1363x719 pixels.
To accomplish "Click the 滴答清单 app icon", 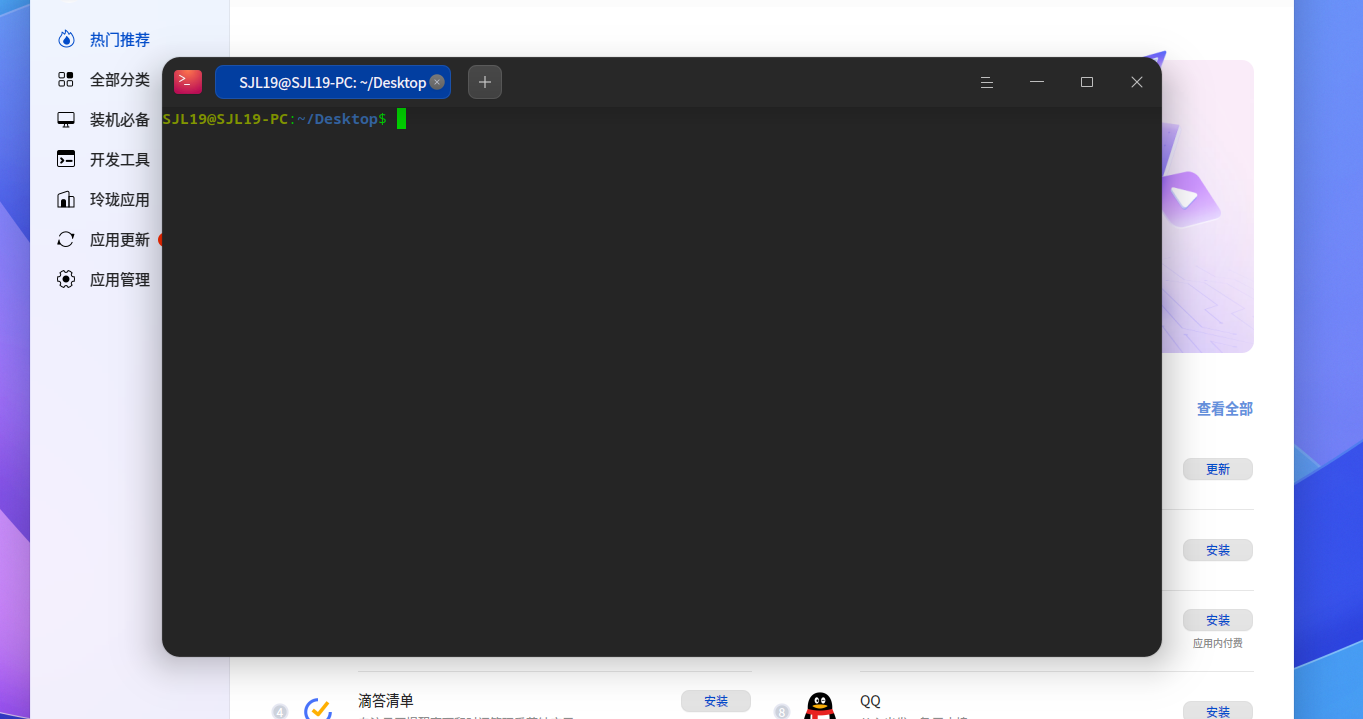I will [318, 708].
